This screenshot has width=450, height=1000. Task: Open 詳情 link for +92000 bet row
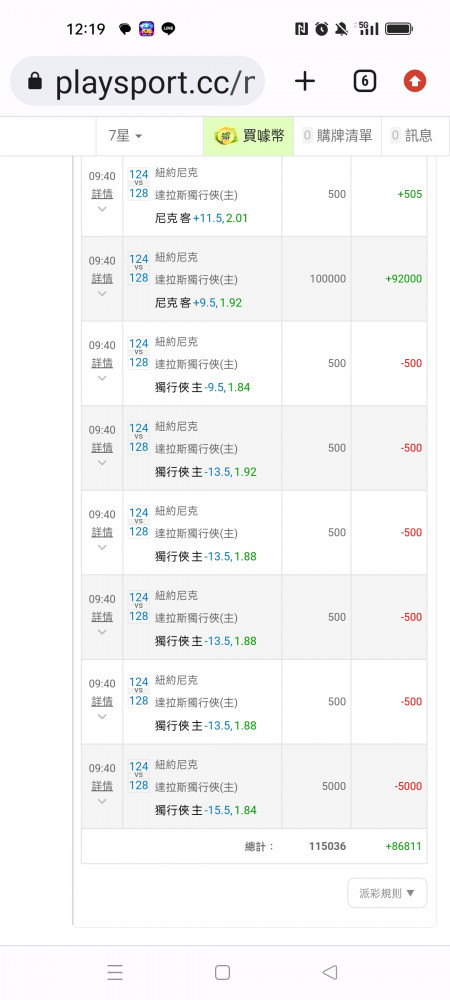[x=102, y=278]
